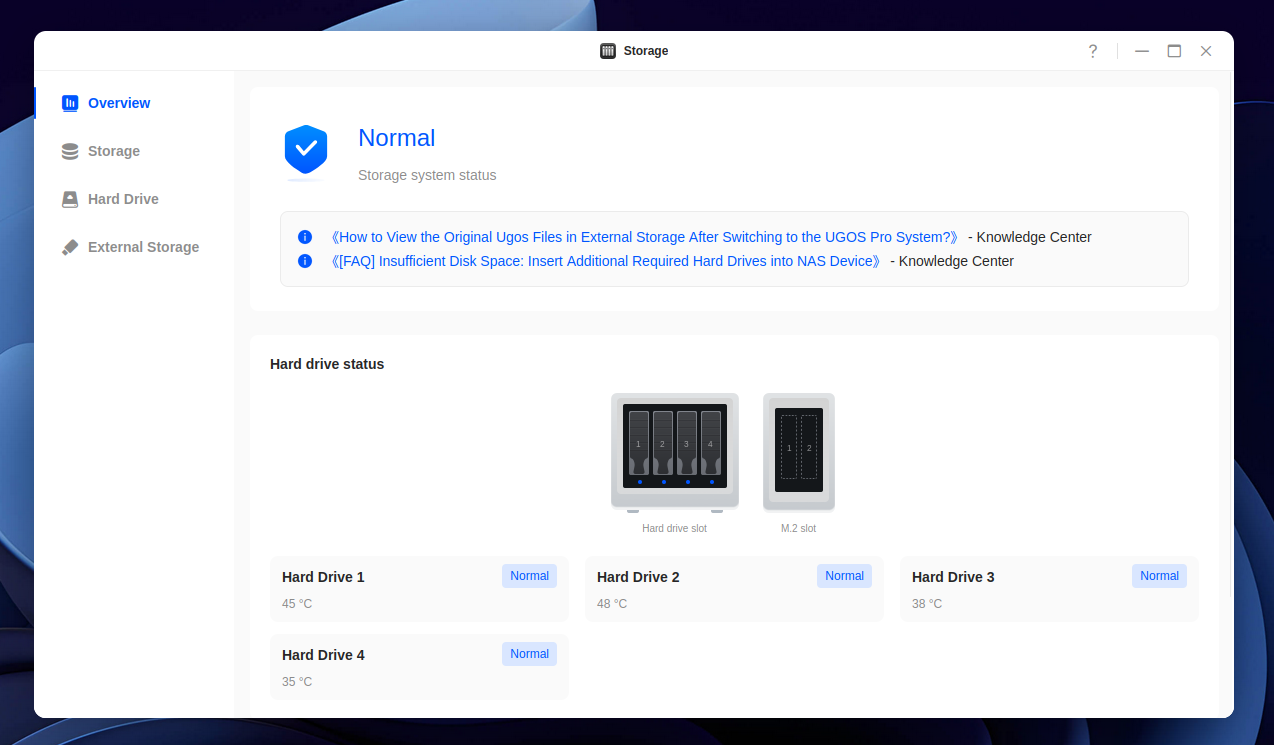1274x745 pixels.
Task: Click the Overview bar chart icon
Action: 70,103
